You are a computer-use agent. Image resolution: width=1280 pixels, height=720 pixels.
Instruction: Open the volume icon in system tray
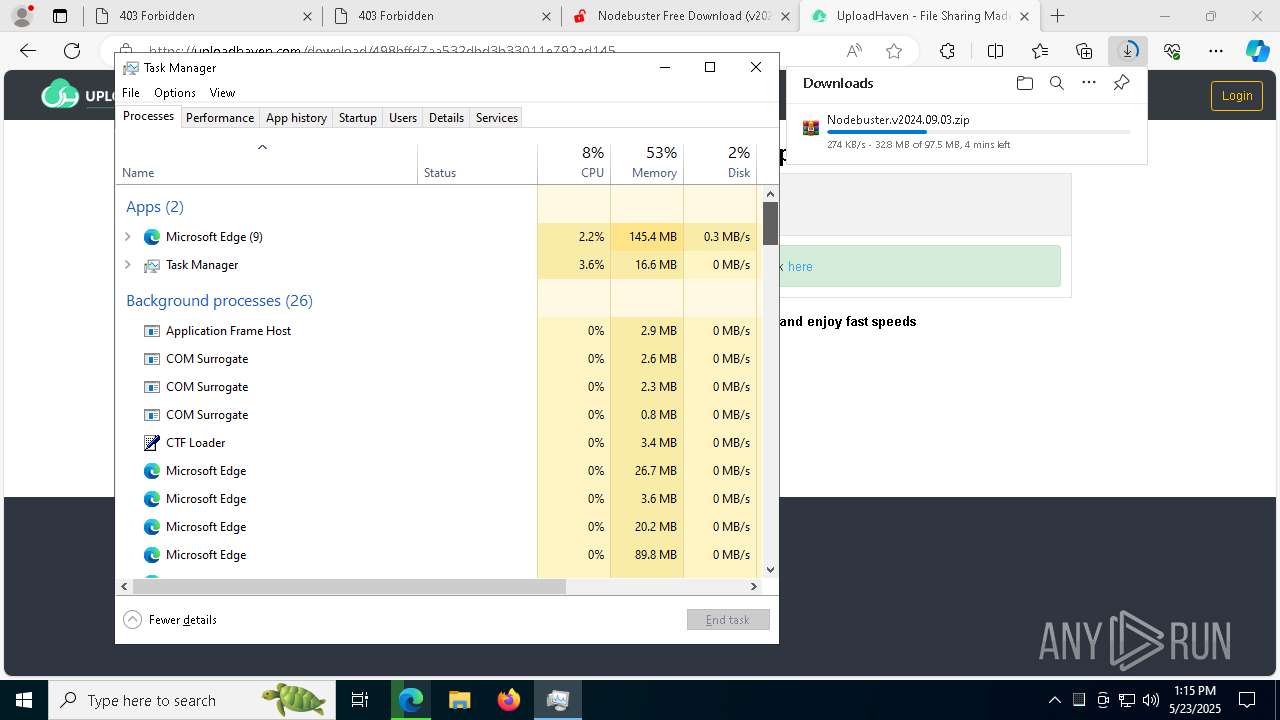pyautogui.click(x=1151, y=700)
